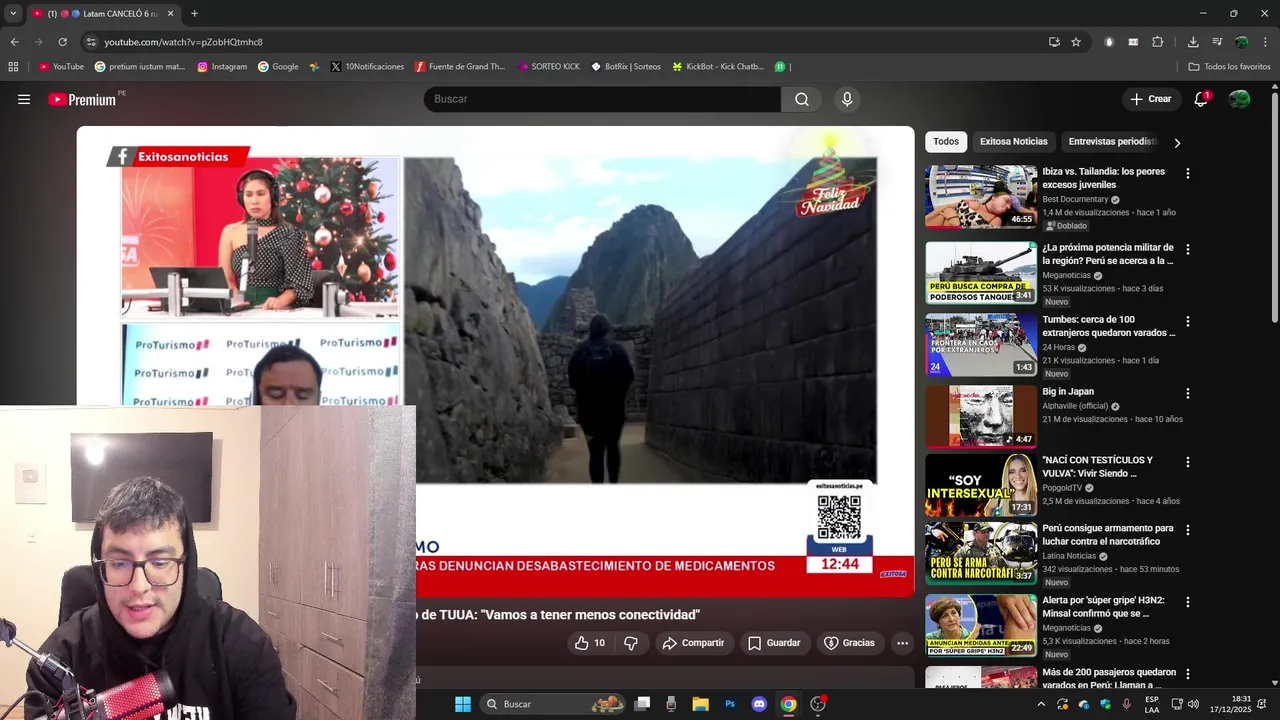Open options for Alerta super gripe video

[1187, 602]
